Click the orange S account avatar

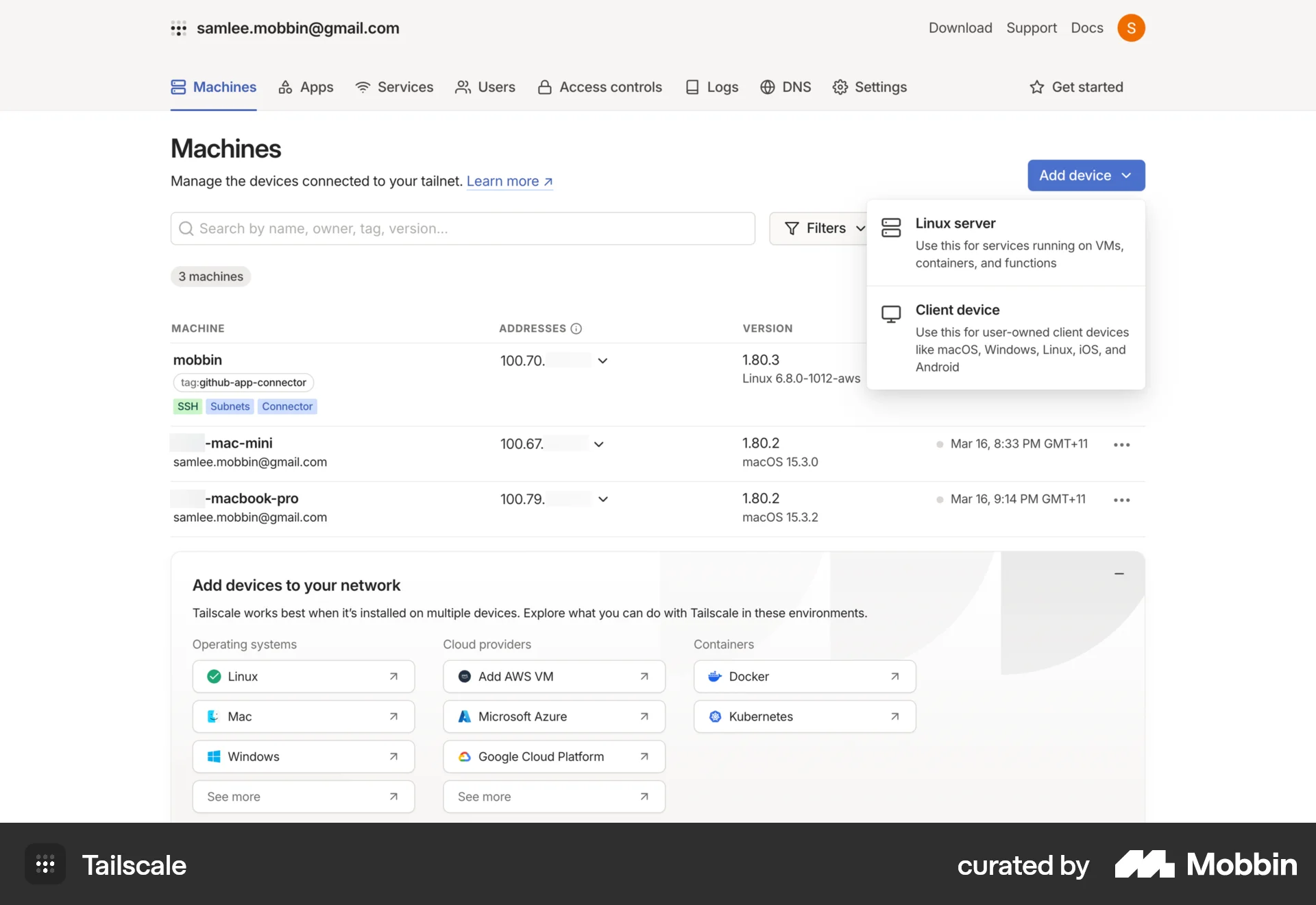(x=1132, y=28)
